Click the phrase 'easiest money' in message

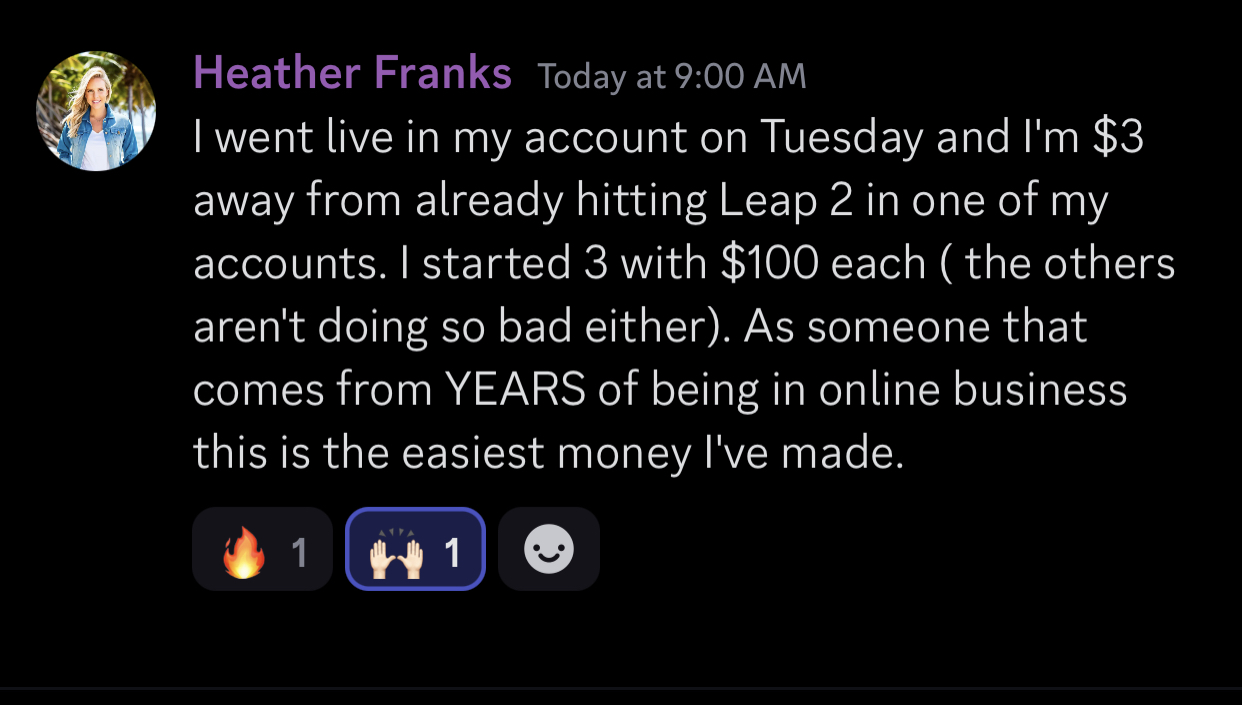546,452
